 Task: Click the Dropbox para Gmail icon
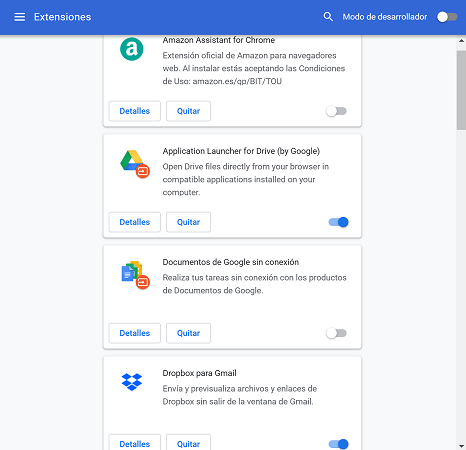[132, 382]
